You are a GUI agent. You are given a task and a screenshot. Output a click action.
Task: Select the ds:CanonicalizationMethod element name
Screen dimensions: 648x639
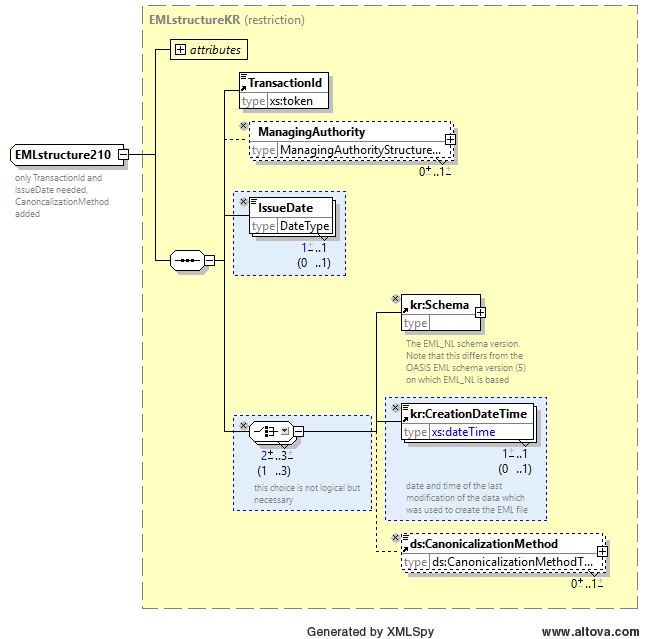pos(484,544)
